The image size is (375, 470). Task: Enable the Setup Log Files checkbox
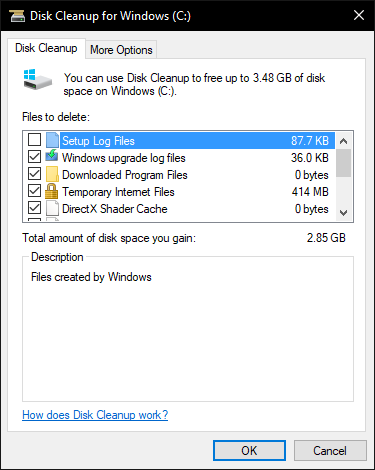click(34, 140)
